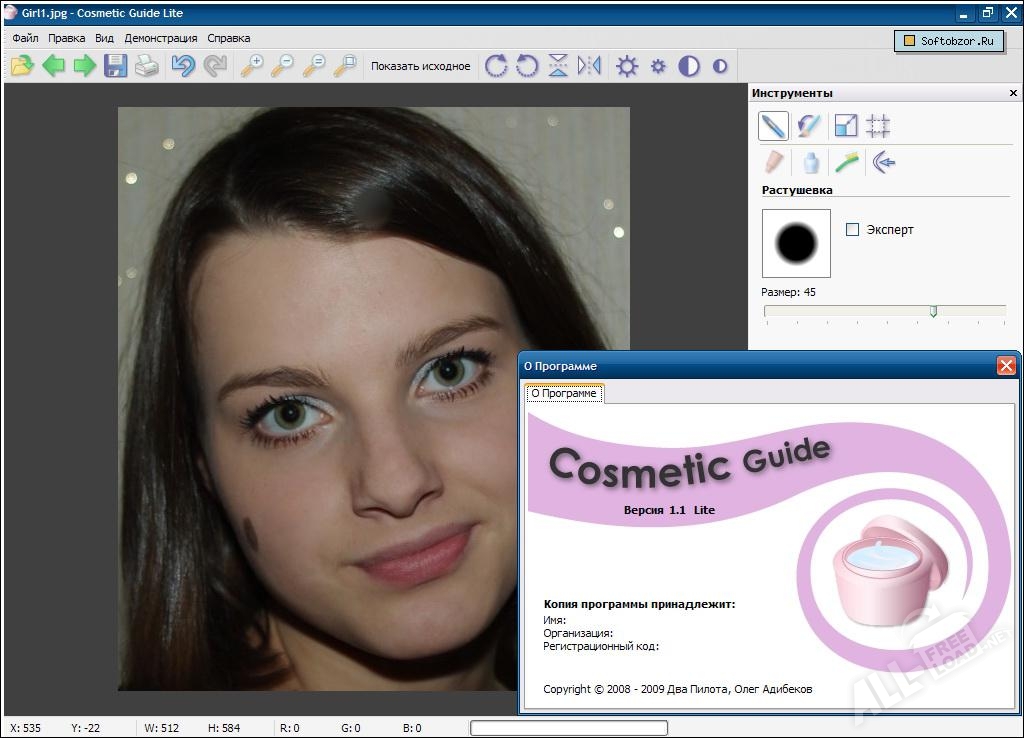Click the zoom in magnifier icon
The width and height of the screenshot is (1024, 738).
(x=252, y=66)
